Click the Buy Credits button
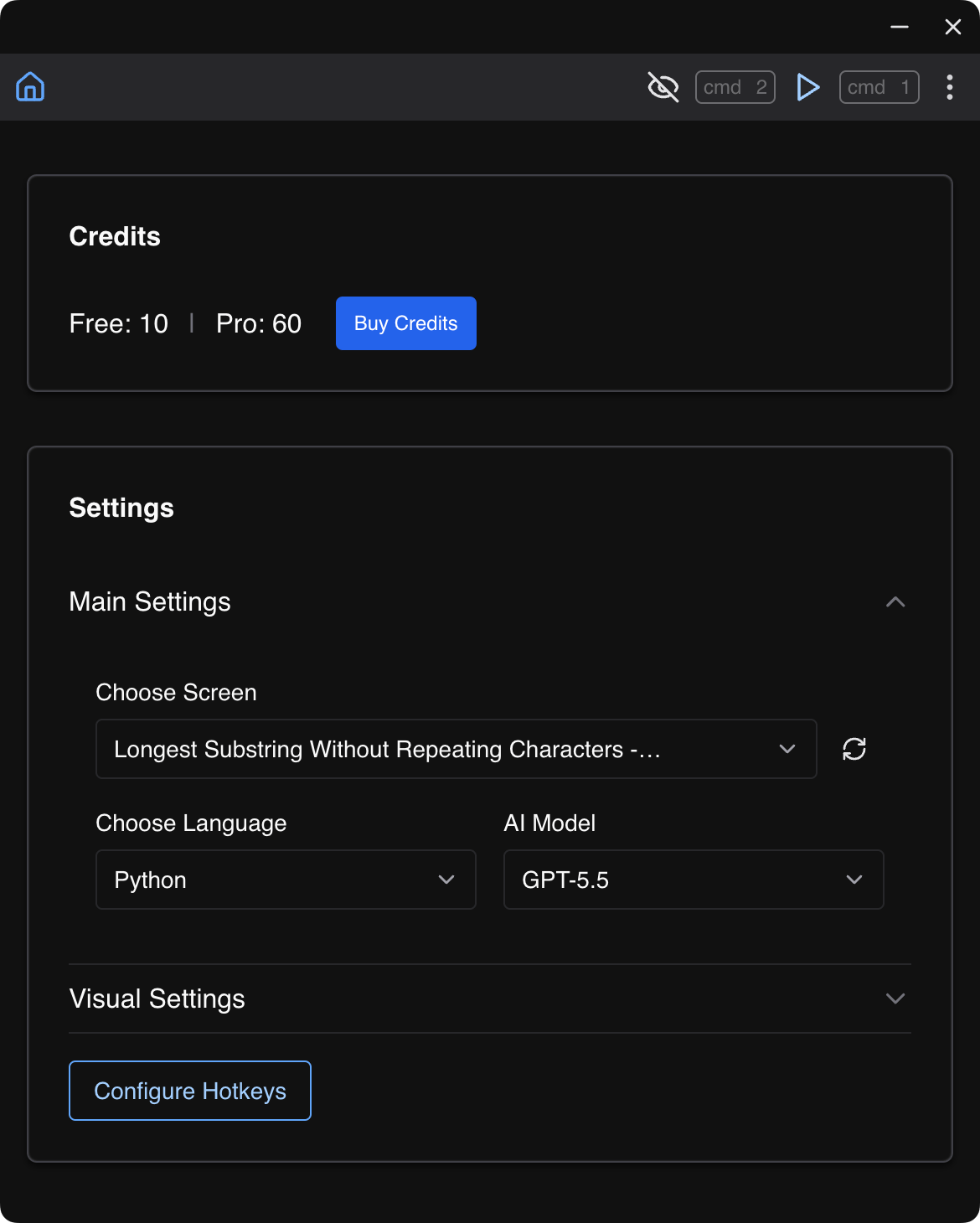The height and width of the screenshot is (1223, 980). (406, 323)
